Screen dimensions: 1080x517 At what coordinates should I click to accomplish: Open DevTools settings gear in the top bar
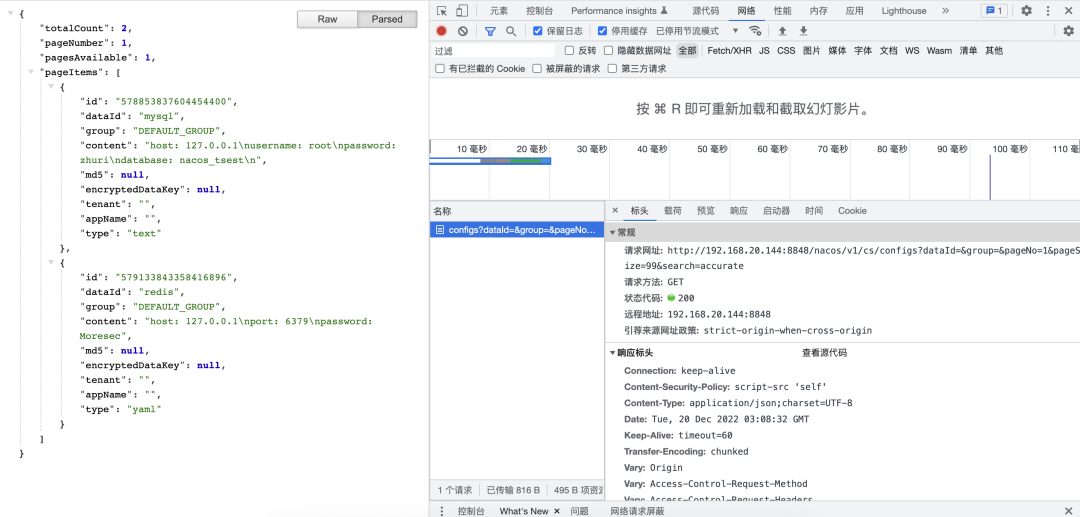[x=1026, y=11]
